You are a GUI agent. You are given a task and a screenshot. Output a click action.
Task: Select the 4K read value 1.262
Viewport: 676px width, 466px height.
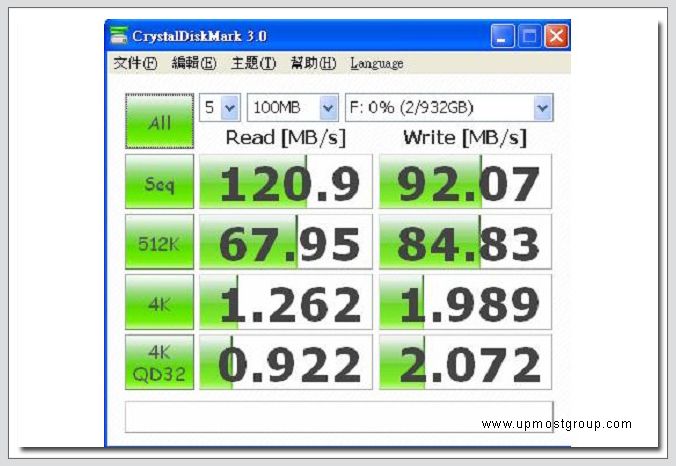click(x=286, y=302)
